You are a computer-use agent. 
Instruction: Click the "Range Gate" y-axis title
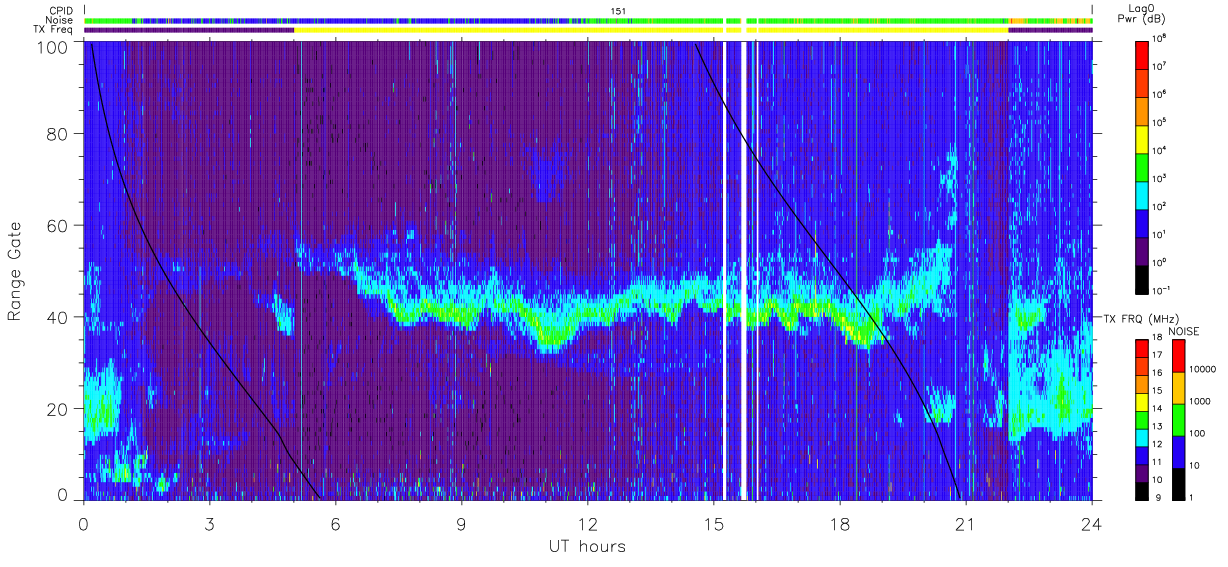pyautogui.click(x=15, y=270)
